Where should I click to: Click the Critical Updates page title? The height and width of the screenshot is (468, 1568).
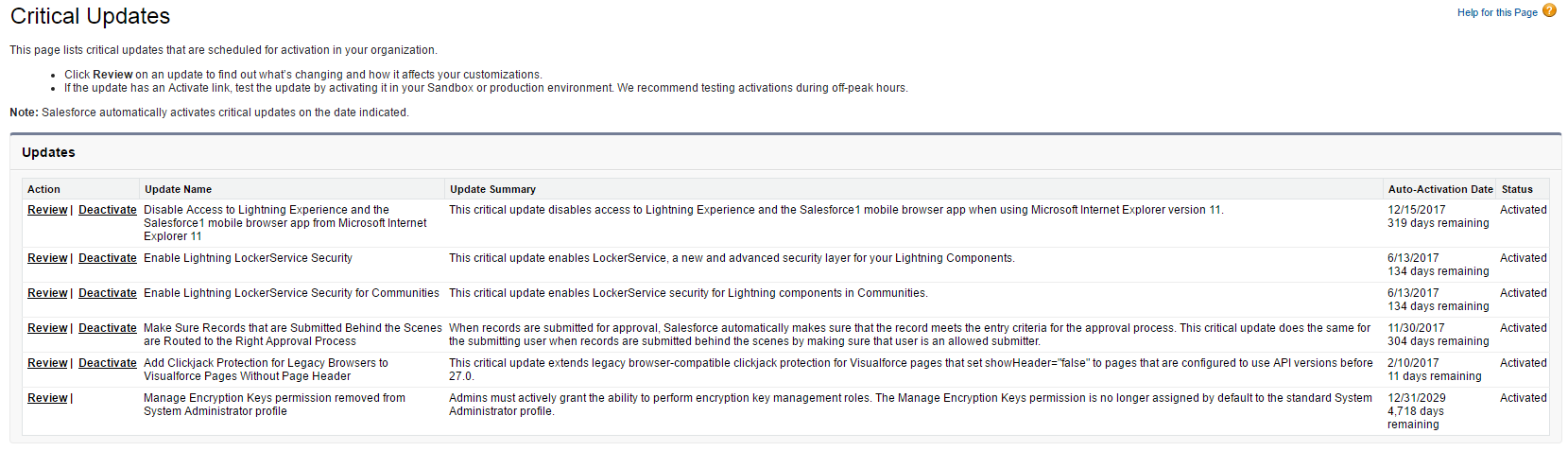(90, 16)
